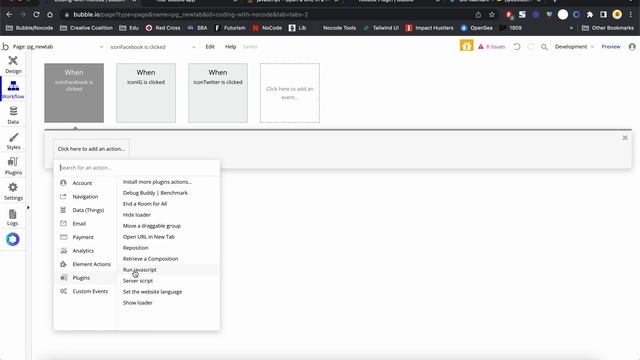Choose Move a draggable group action
Image resolution: width=640 pixels, height=360 pixels.
pos(152,226)
